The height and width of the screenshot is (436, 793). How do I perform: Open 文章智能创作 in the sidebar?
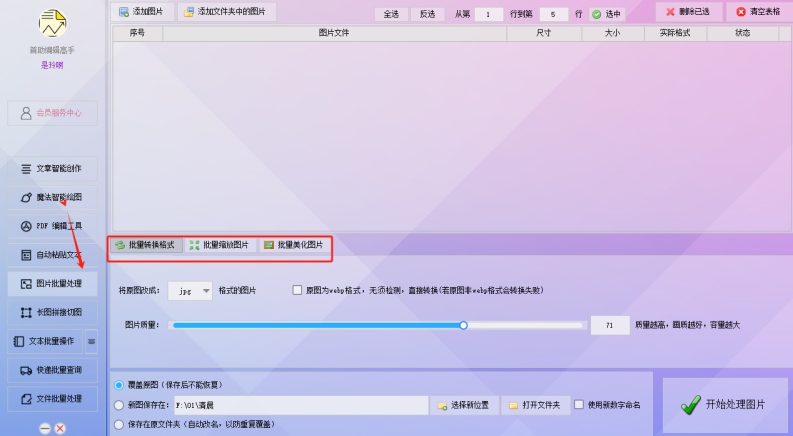[x=53, y=169]
